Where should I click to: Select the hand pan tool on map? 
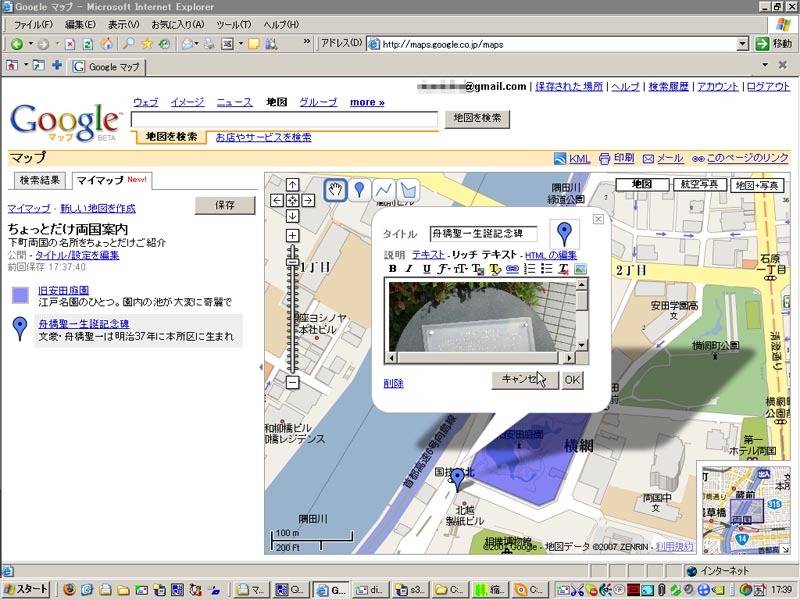tap(335, 190)
